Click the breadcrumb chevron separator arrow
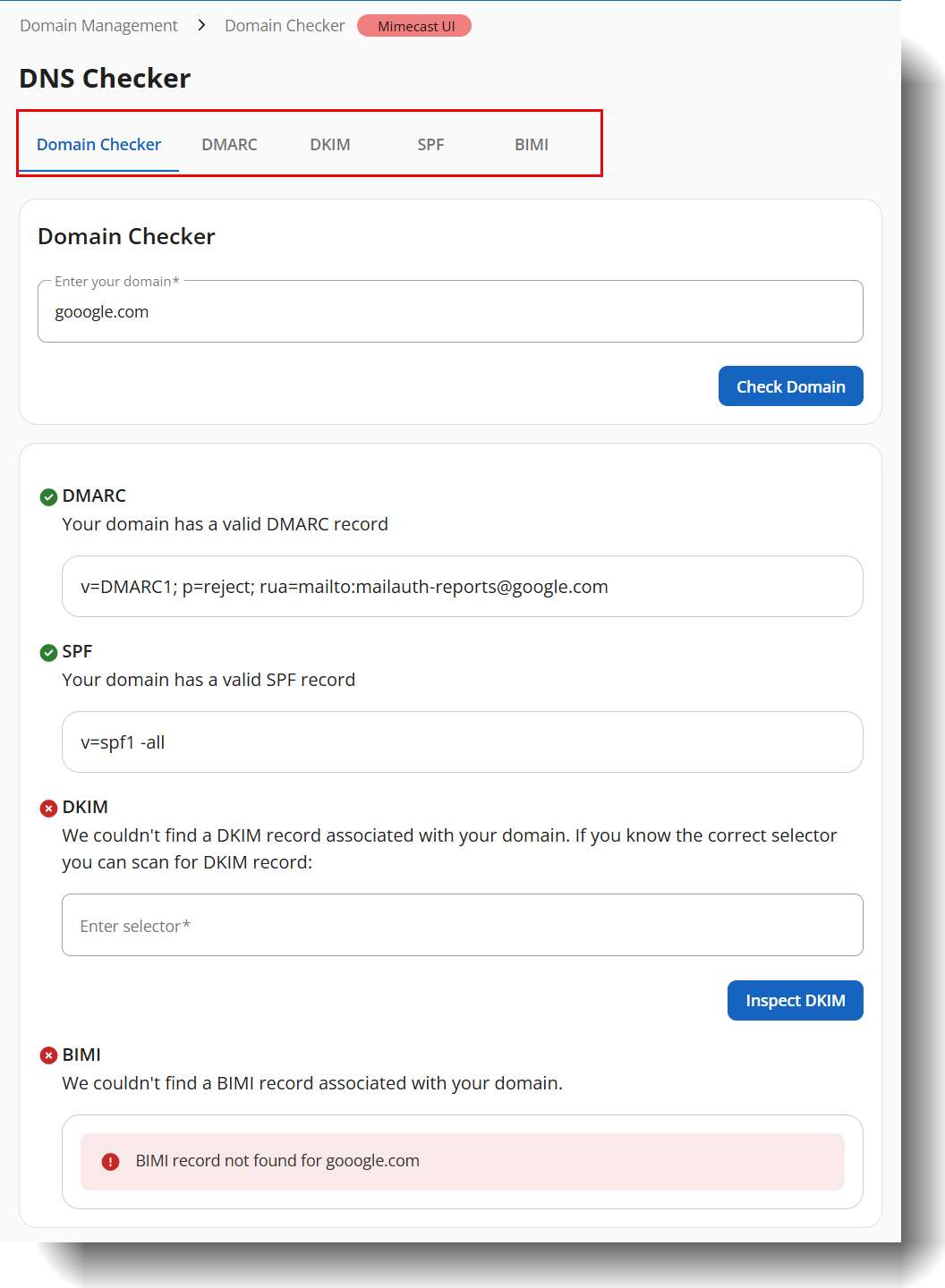The height and width of the screenshot is (1288, 945). [x=201, y=26]
